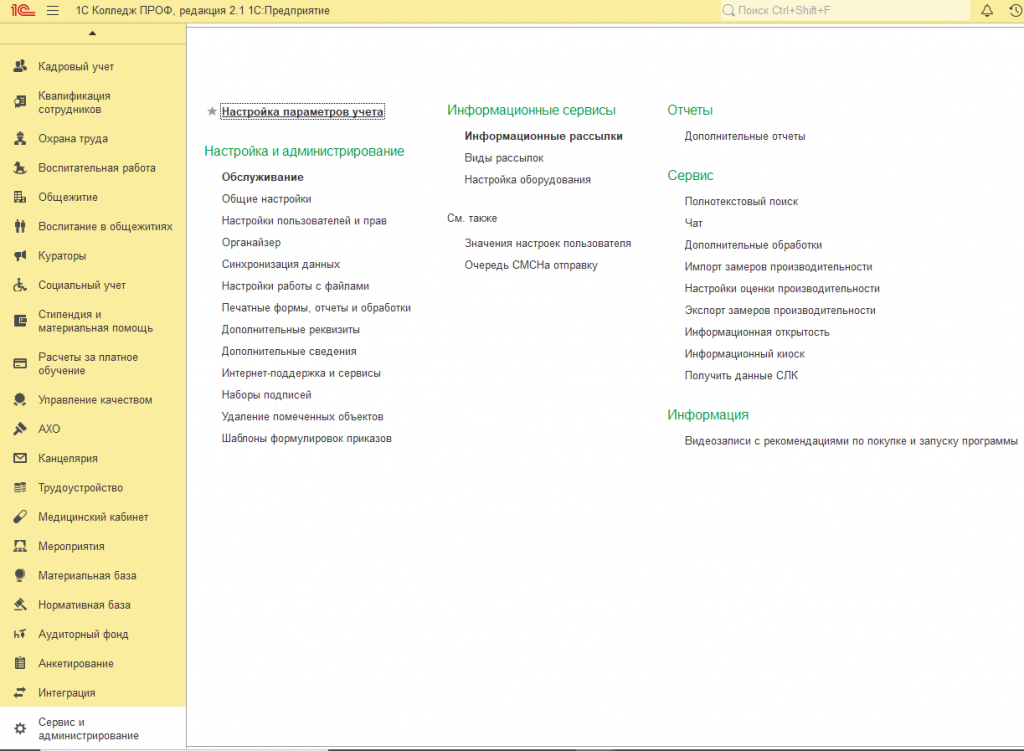Open Настройка параметров учета link
This screenshot has height=751, width=1024.
pos(302,112)
